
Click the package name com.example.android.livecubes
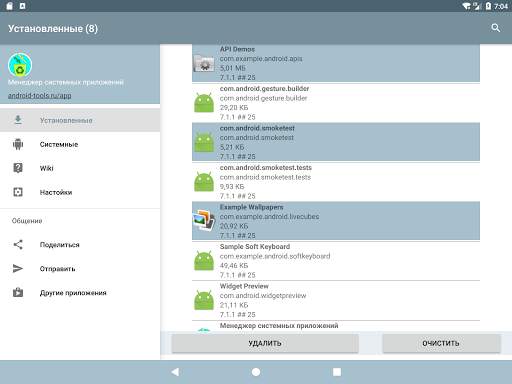pyautogui.click(x=269, y=217)
